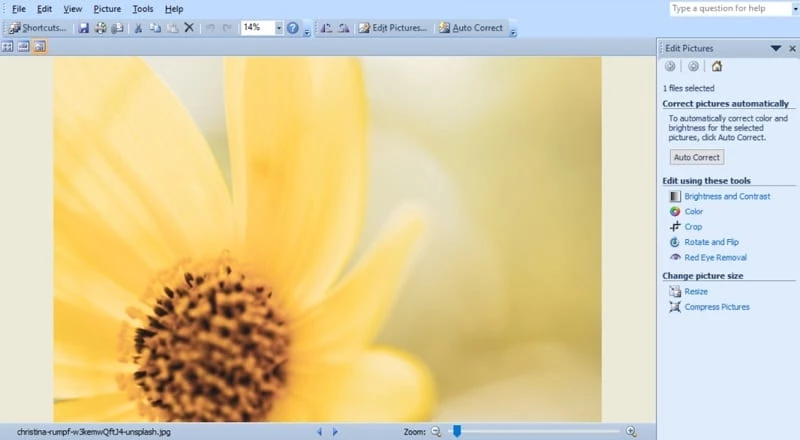Click the zoom-out magnifier in the status bar
This screenshot has height=440, width=800.
435,432
